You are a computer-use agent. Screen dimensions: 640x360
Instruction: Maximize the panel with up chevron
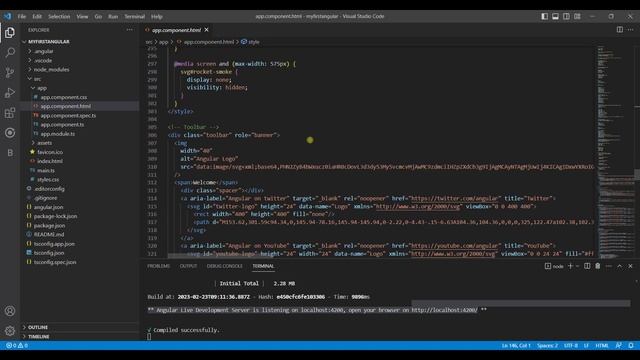tap(620, 266)
